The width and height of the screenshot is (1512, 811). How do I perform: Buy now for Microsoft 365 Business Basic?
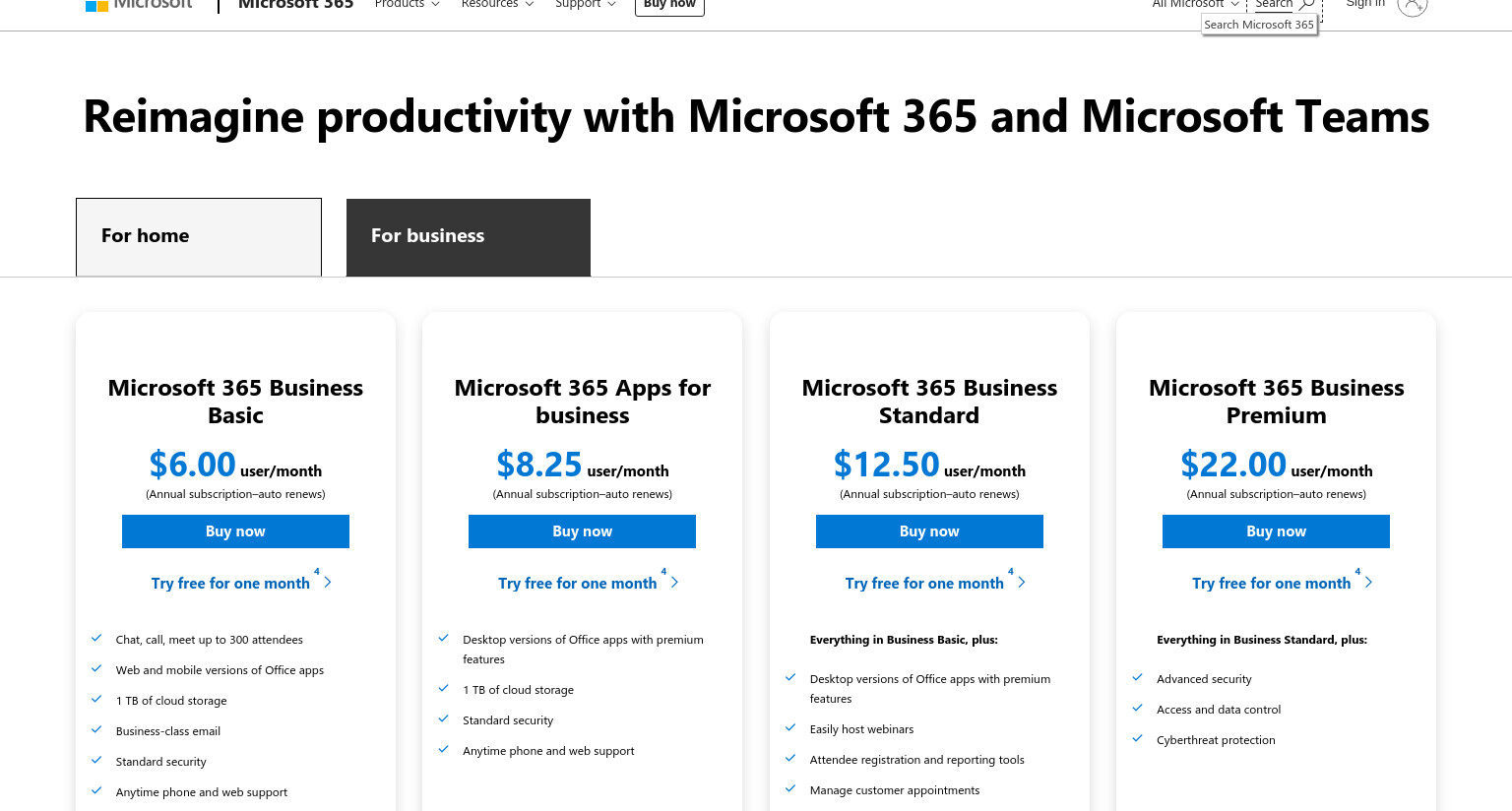tap(235, 531)
